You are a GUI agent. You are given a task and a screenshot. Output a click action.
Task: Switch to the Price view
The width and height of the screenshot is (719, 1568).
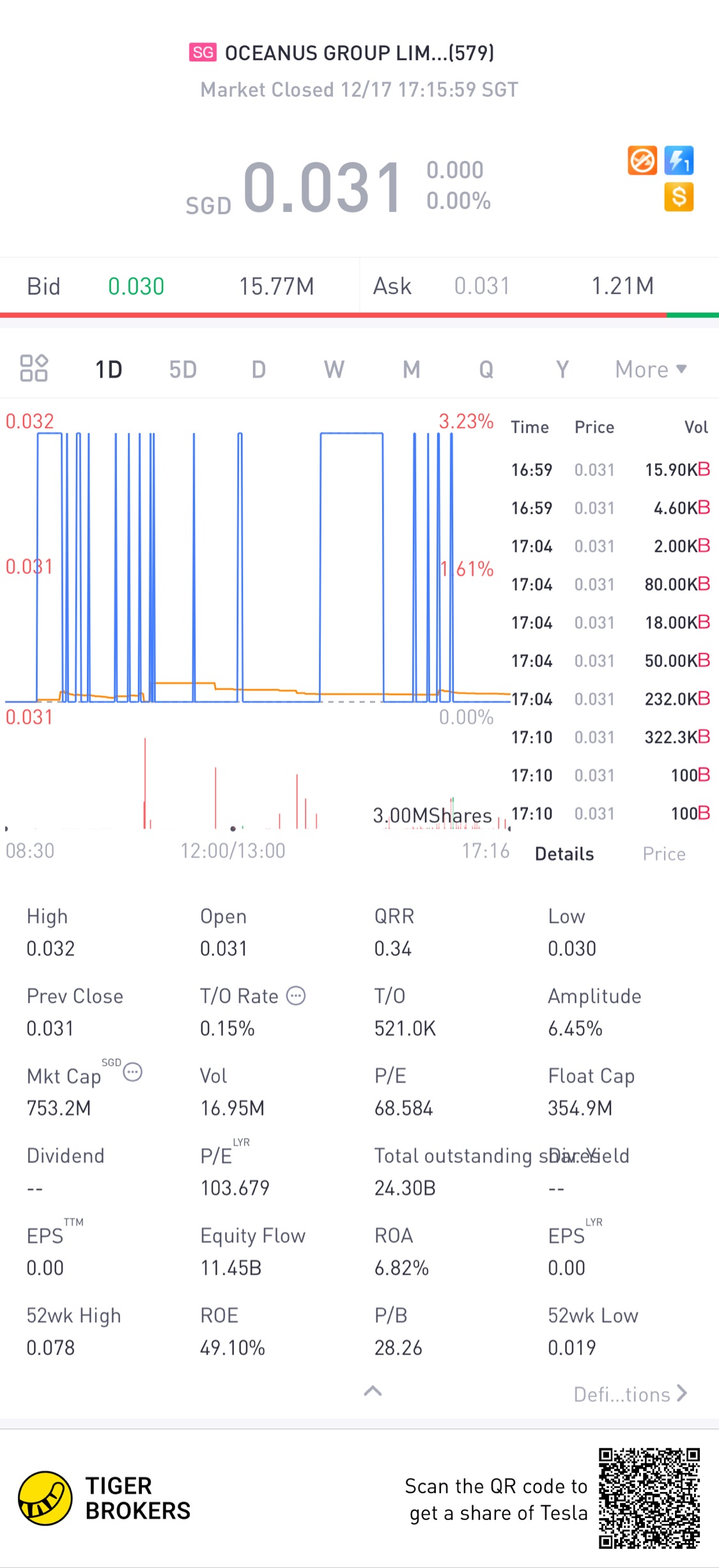664,854
